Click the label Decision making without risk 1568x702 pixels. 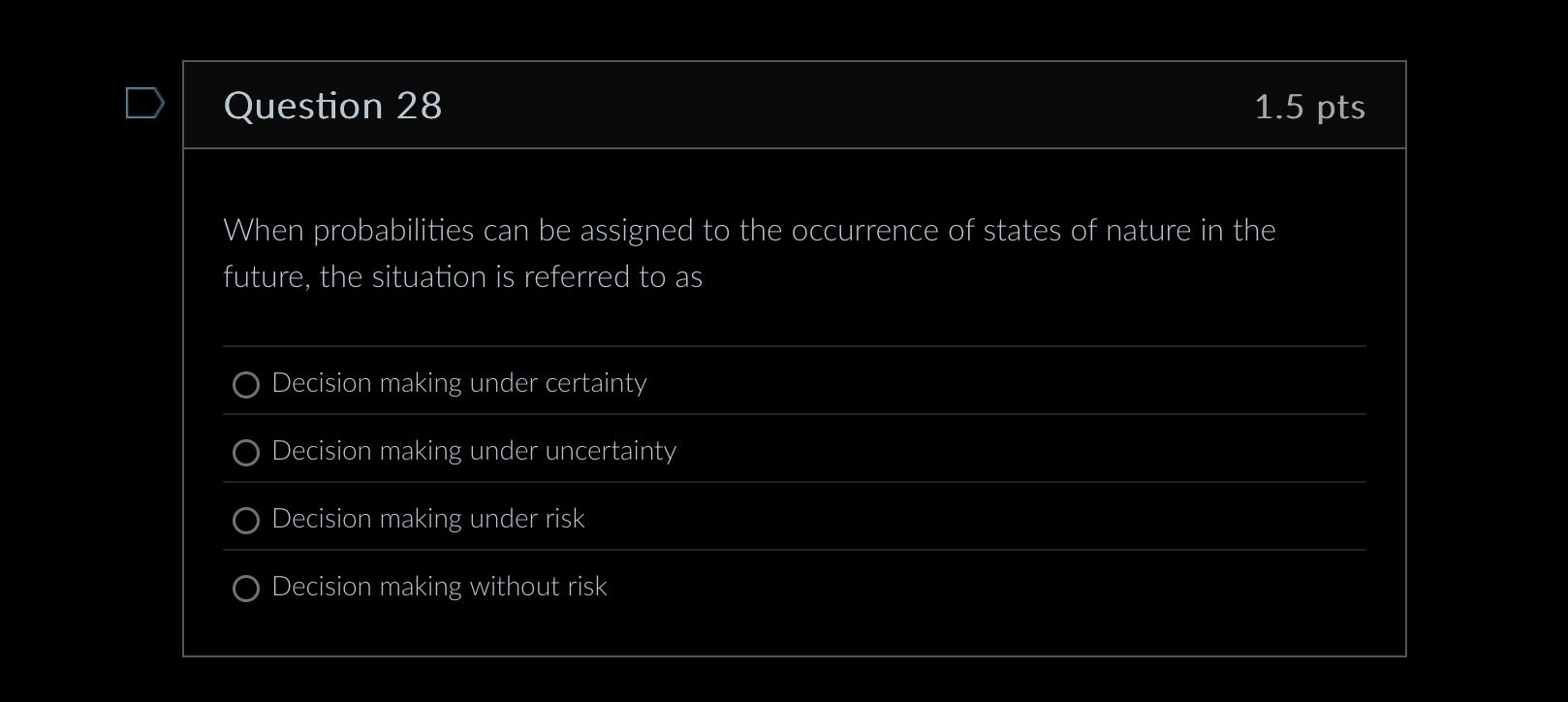[440, 587]
